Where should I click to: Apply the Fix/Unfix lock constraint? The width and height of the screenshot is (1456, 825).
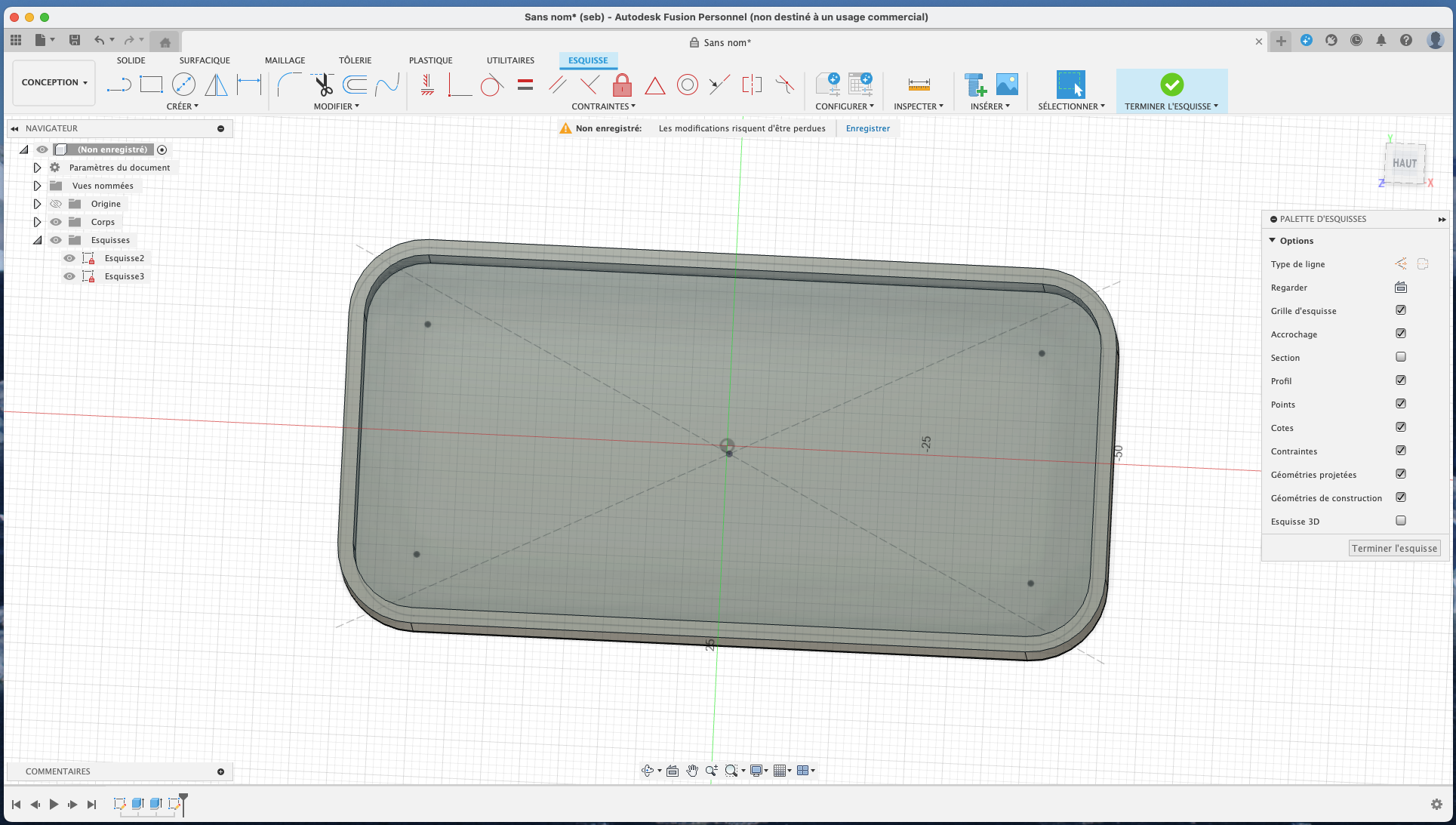[x=622, y=85]
